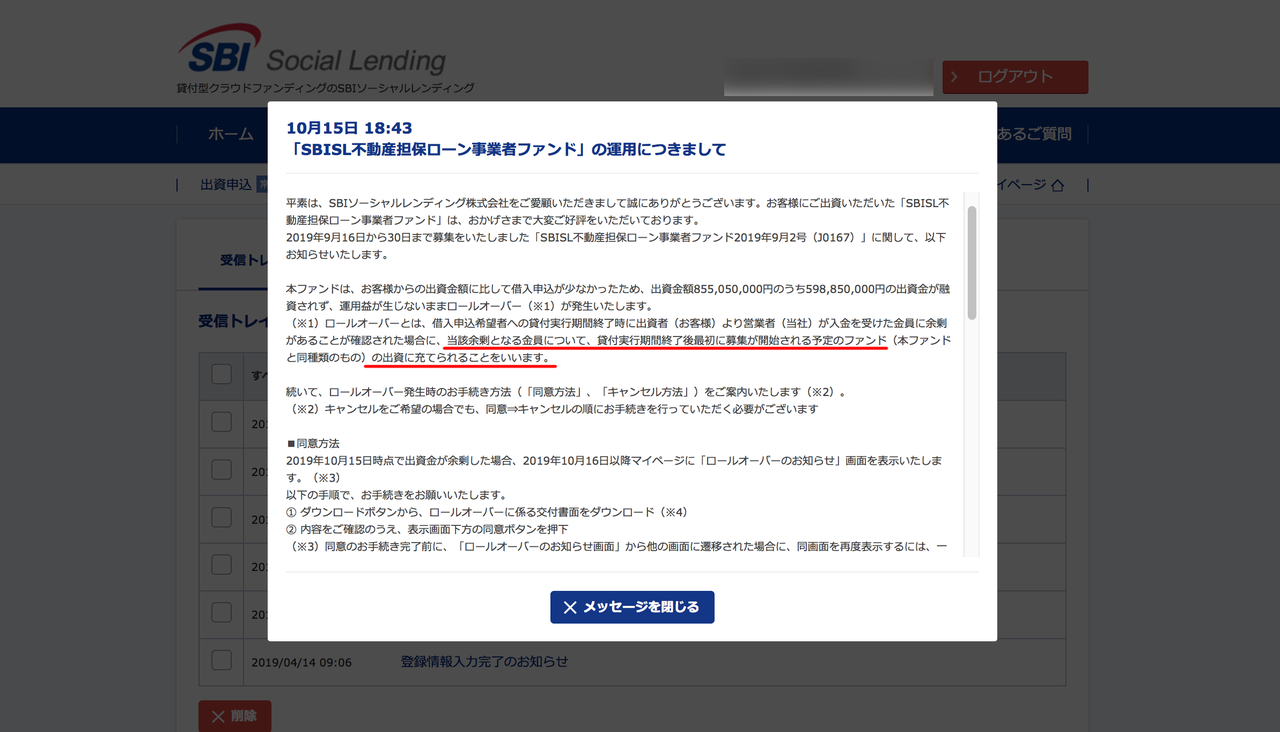Click the date text 2019/04/14 09:06
The height and width of the screenshot is (732, 1280).
point(301,662)
